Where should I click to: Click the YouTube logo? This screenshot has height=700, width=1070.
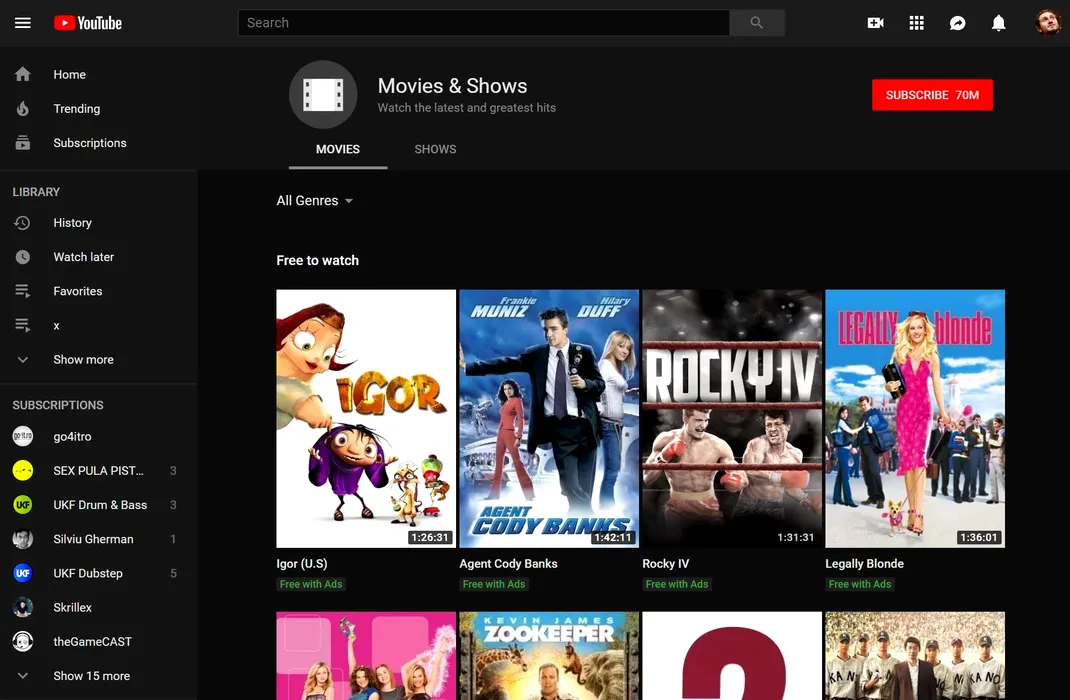point(88,23)
